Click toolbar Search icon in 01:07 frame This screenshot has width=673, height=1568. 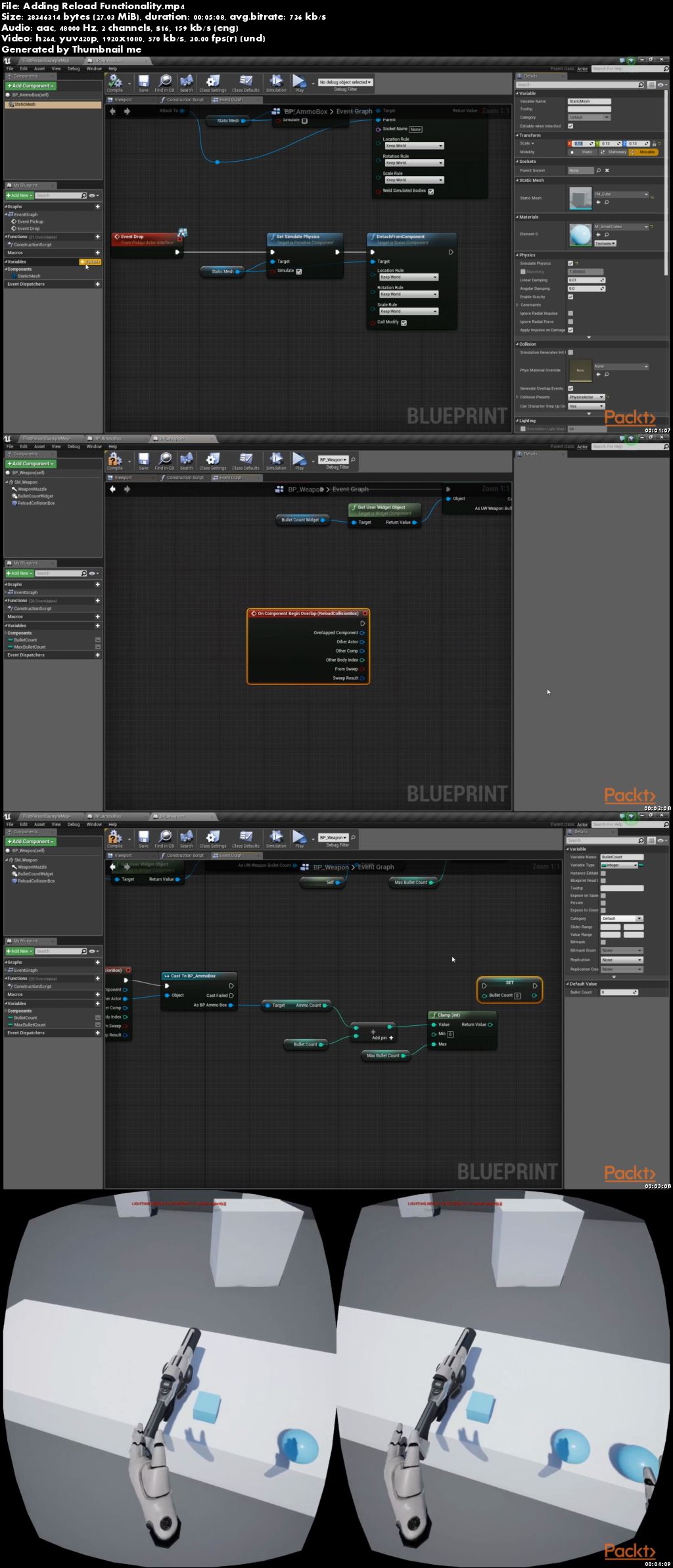(x=187, y=81)
